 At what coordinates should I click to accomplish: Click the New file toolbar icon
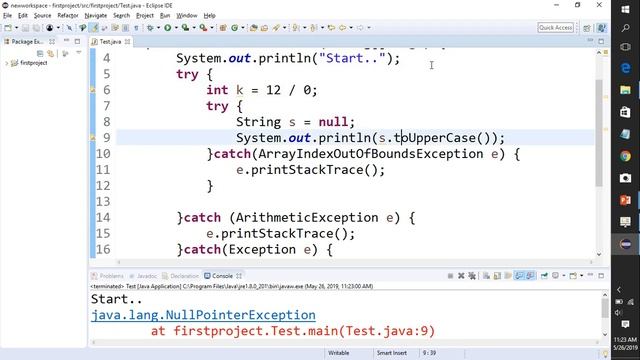coord(8,28)
